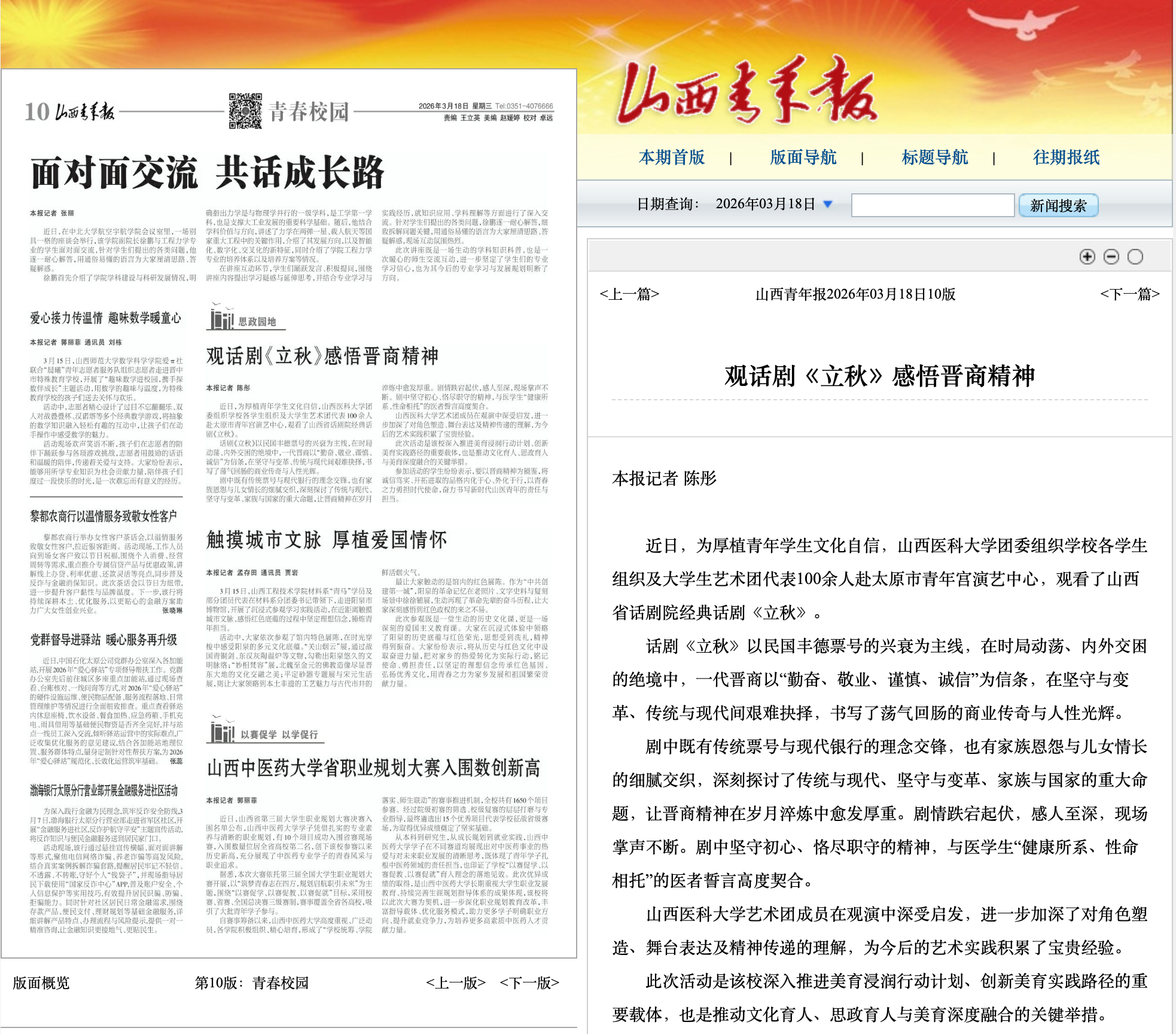The width and height of the screenshot is (1176, 1034).
Task: Open the 本期首版 navigation tab
Action: (672, 157)
